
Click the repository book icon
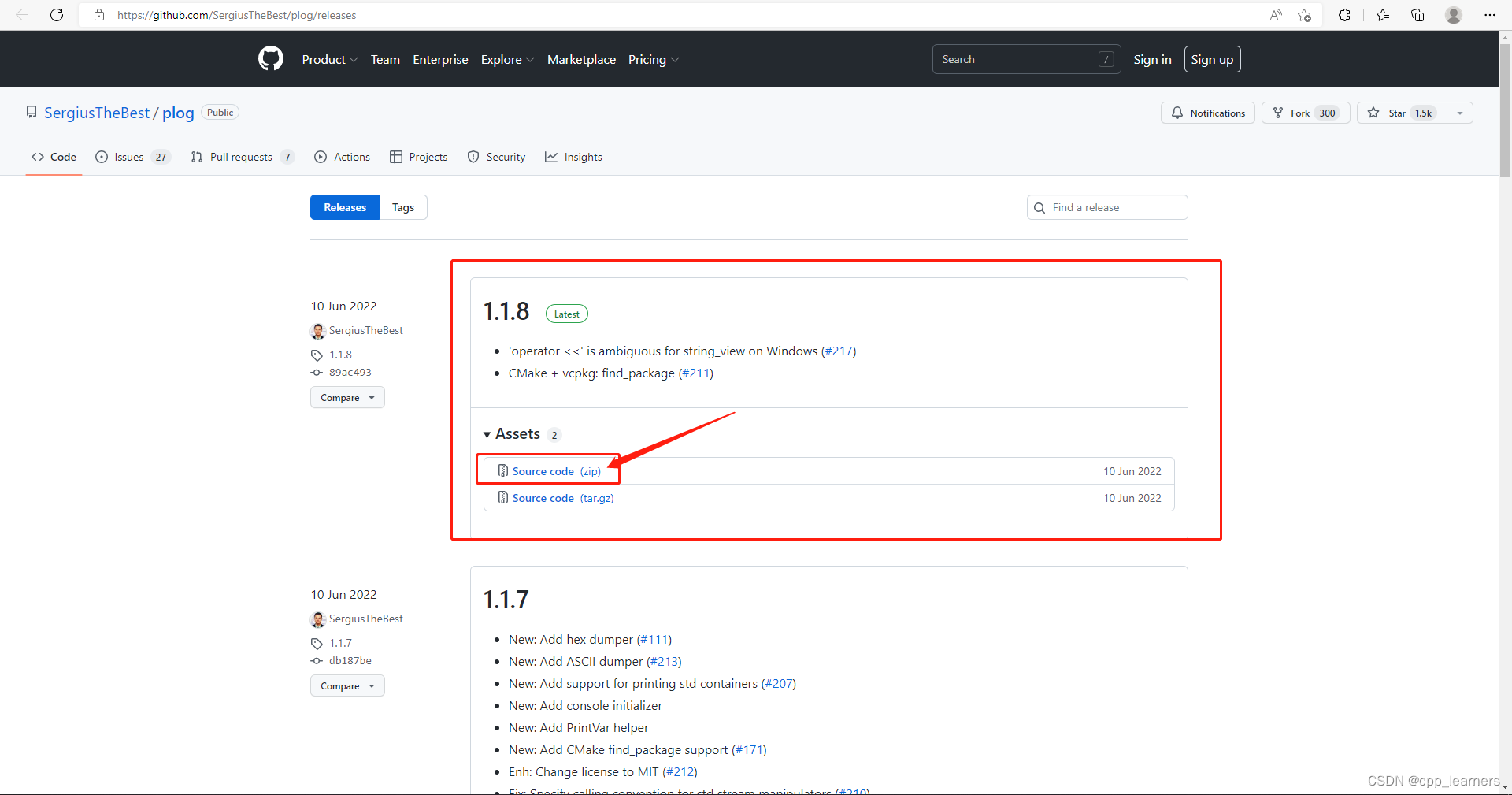pyautogui.click(x=31, y=112)
